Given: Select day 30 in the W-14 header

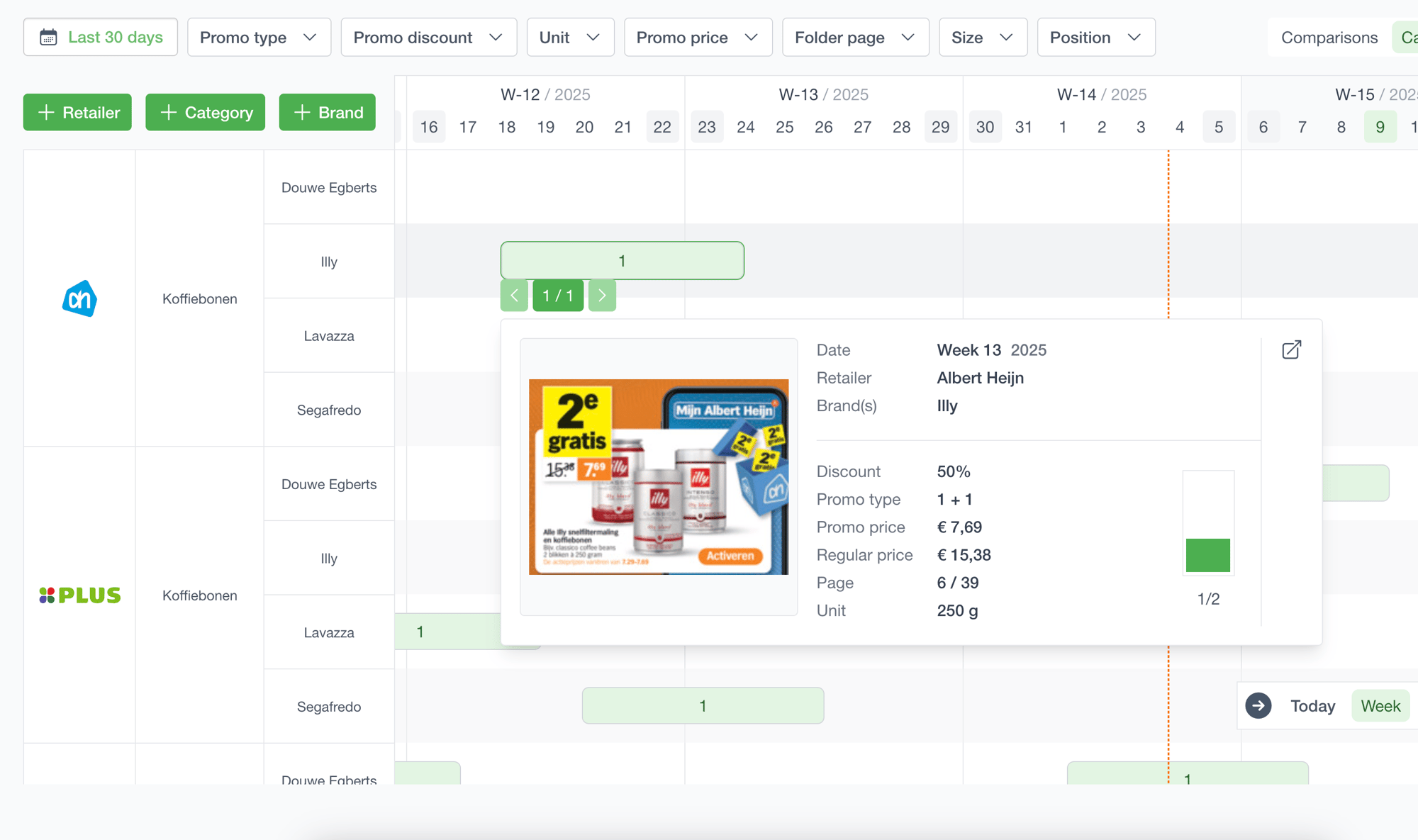Looking at the screenshot, I should pyautogui.click(x=985, y=127).
